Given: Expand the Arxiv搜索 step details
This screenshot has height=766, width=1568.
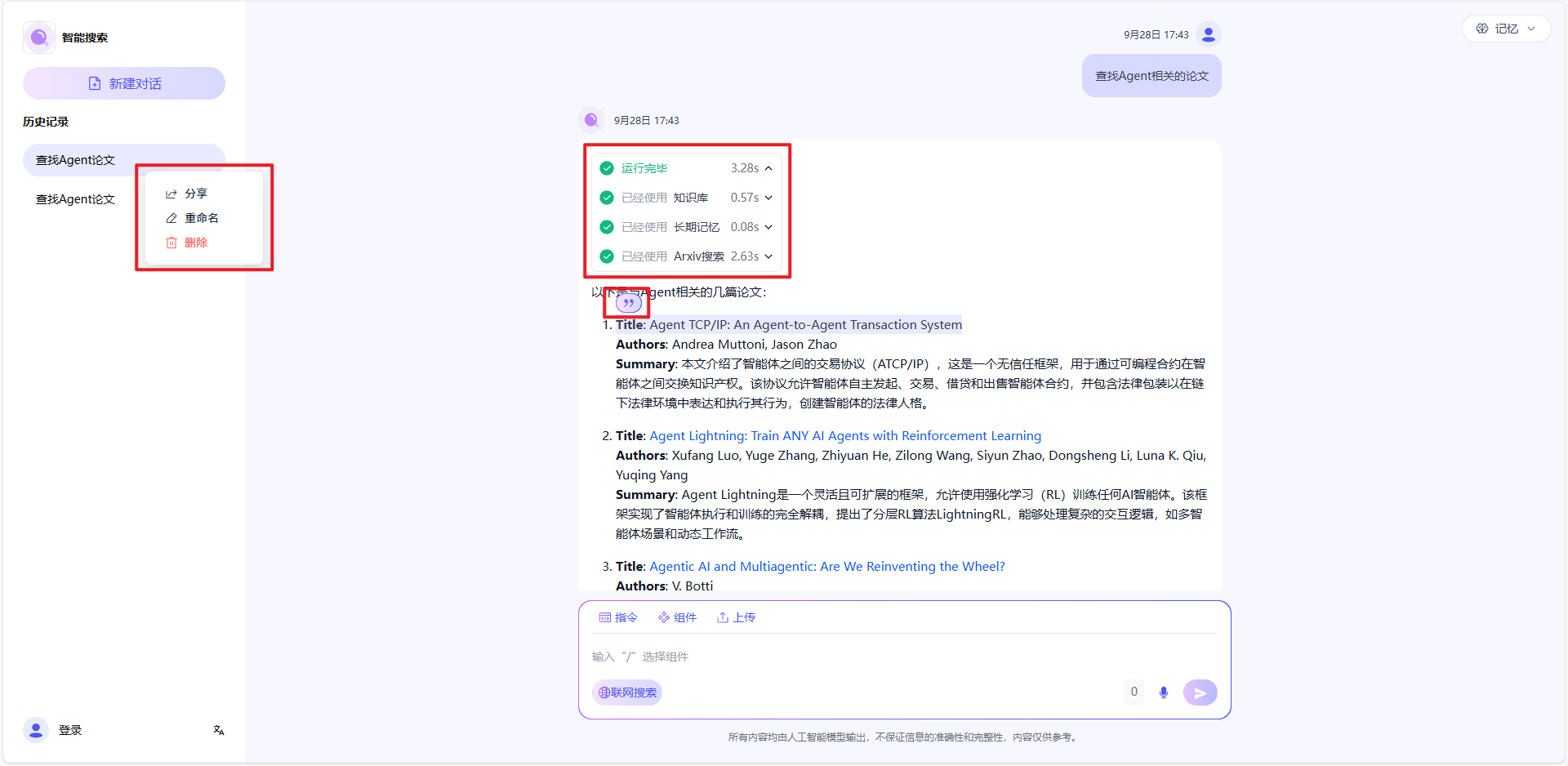Looking at the screenshot, I should pyautogui.click(x=768, y=256).
